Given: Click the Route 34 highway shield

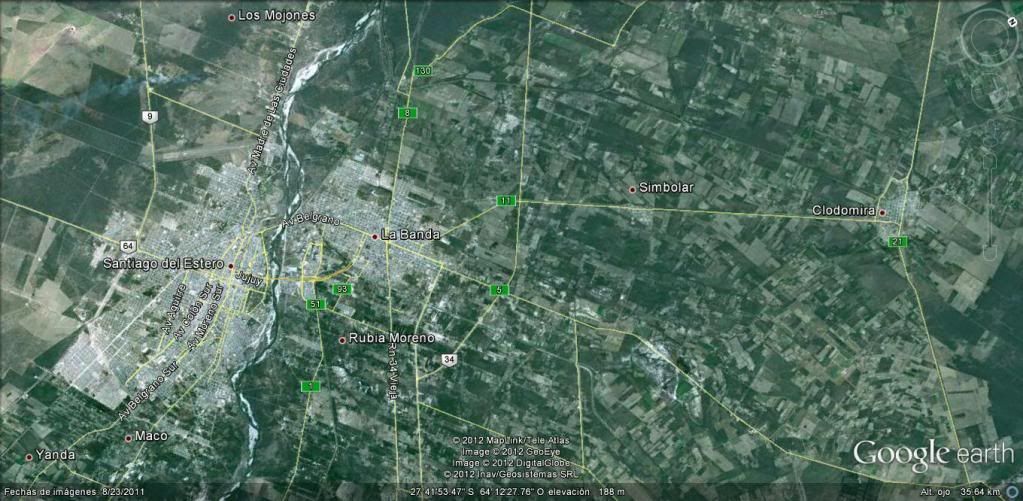Looking at the screenshot, I should coord(449,360).
